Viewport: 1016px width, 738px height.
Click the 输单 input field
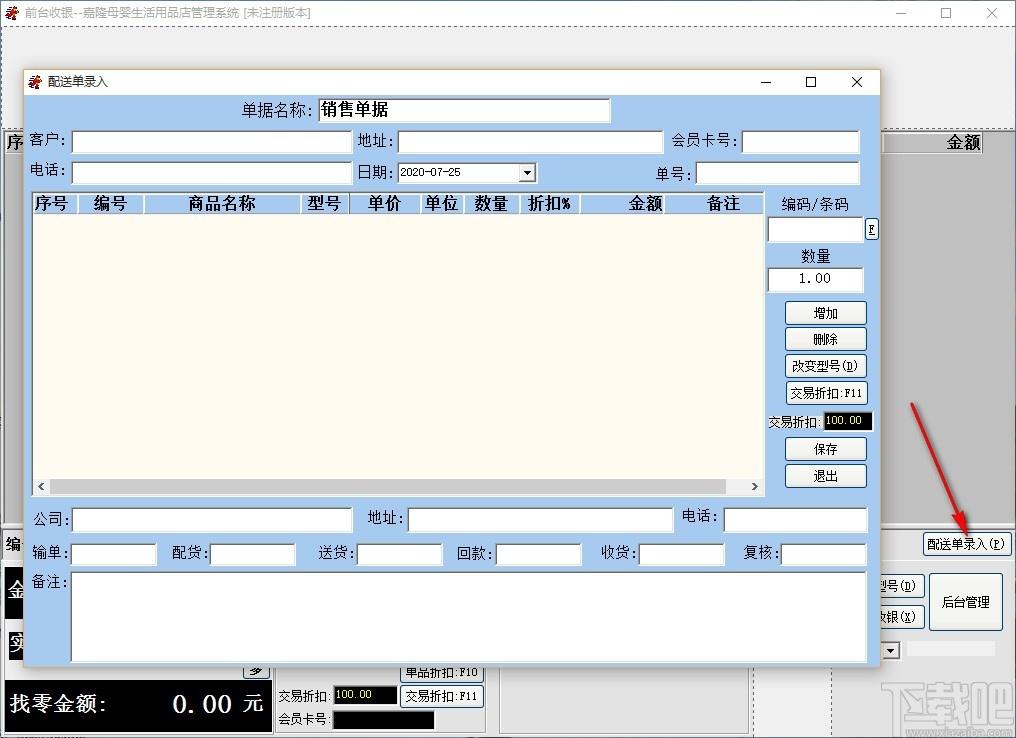click(113, 555)
